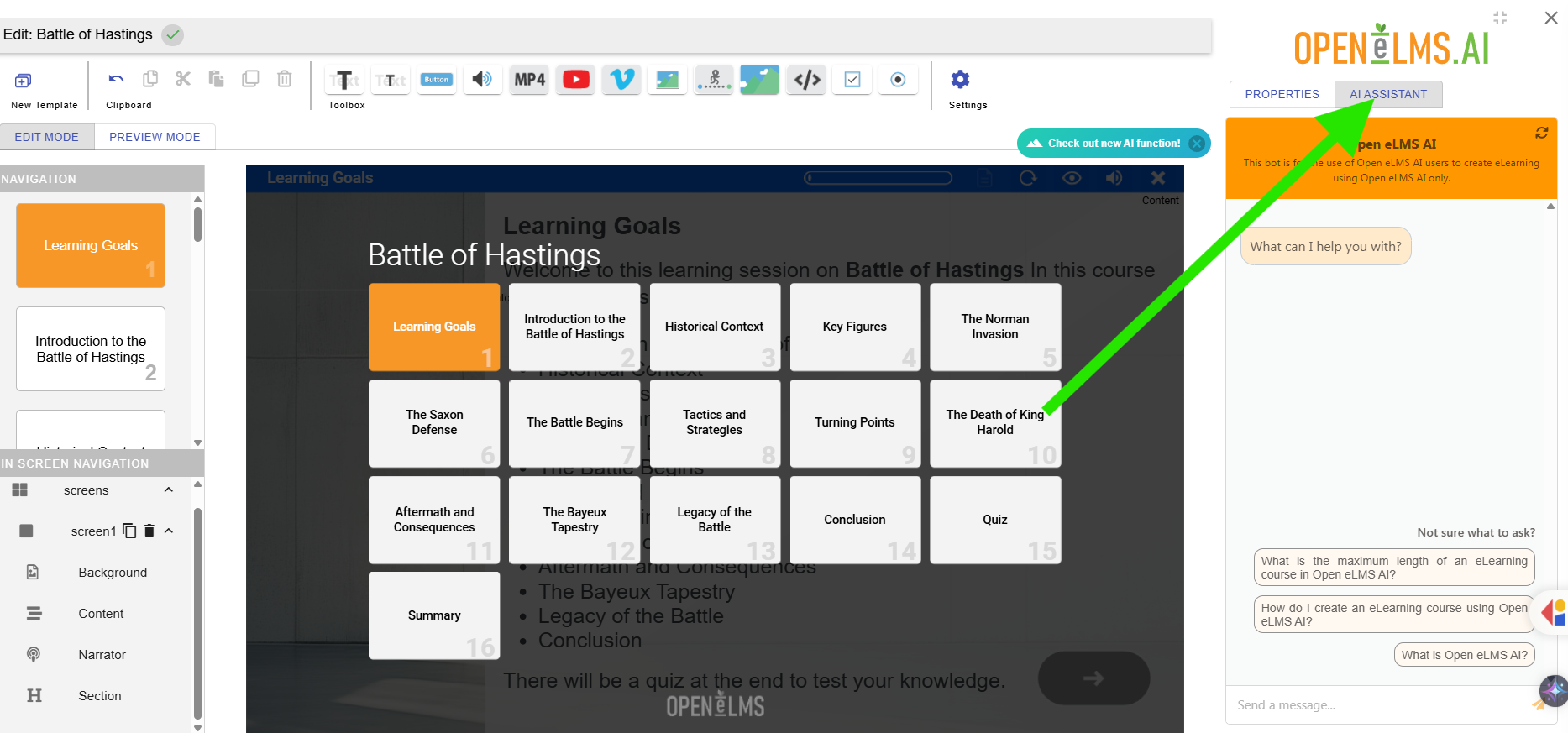The image size is (1568, 733).
Task: Insert HTML code element
Action: pos(807,80)
